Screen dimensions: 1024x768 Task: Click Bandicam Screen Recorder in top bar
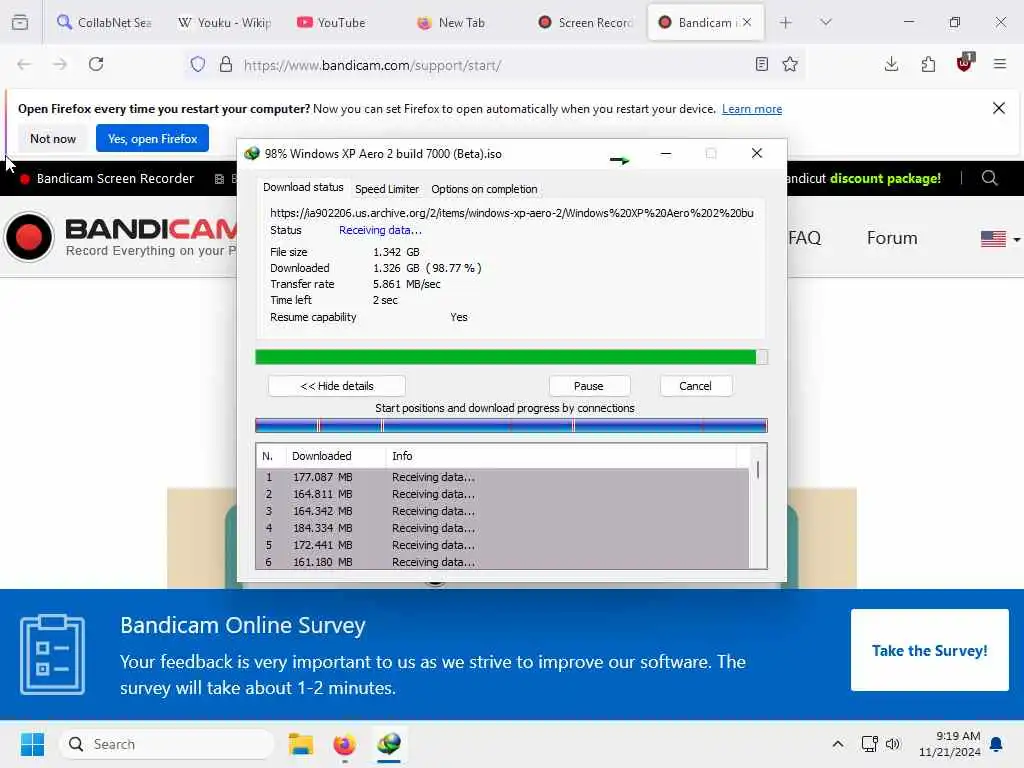pyautogui.click(x=115, y=178)
